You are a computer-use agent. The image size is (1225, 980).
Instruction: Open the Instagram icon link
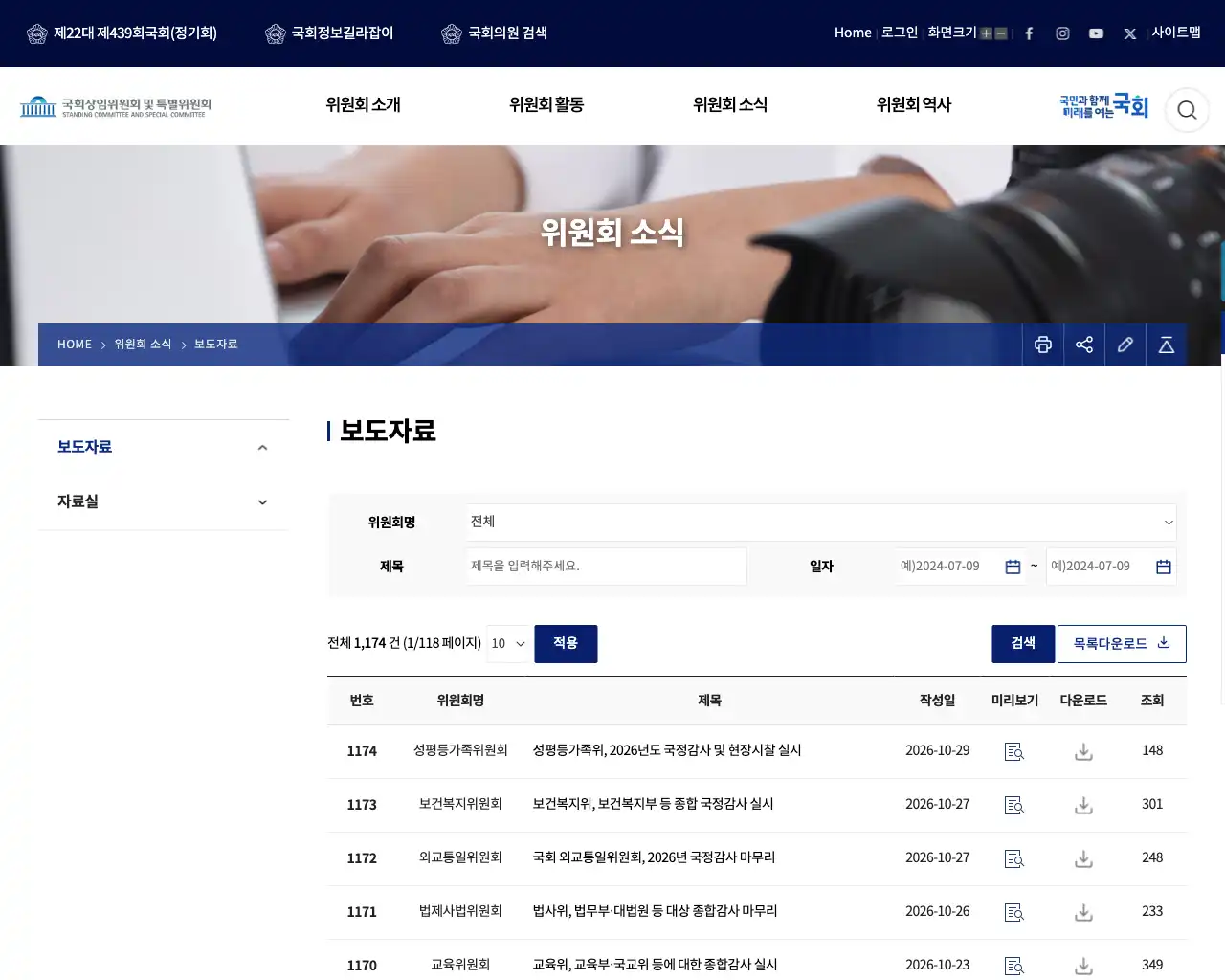[x=1062, y=33]
